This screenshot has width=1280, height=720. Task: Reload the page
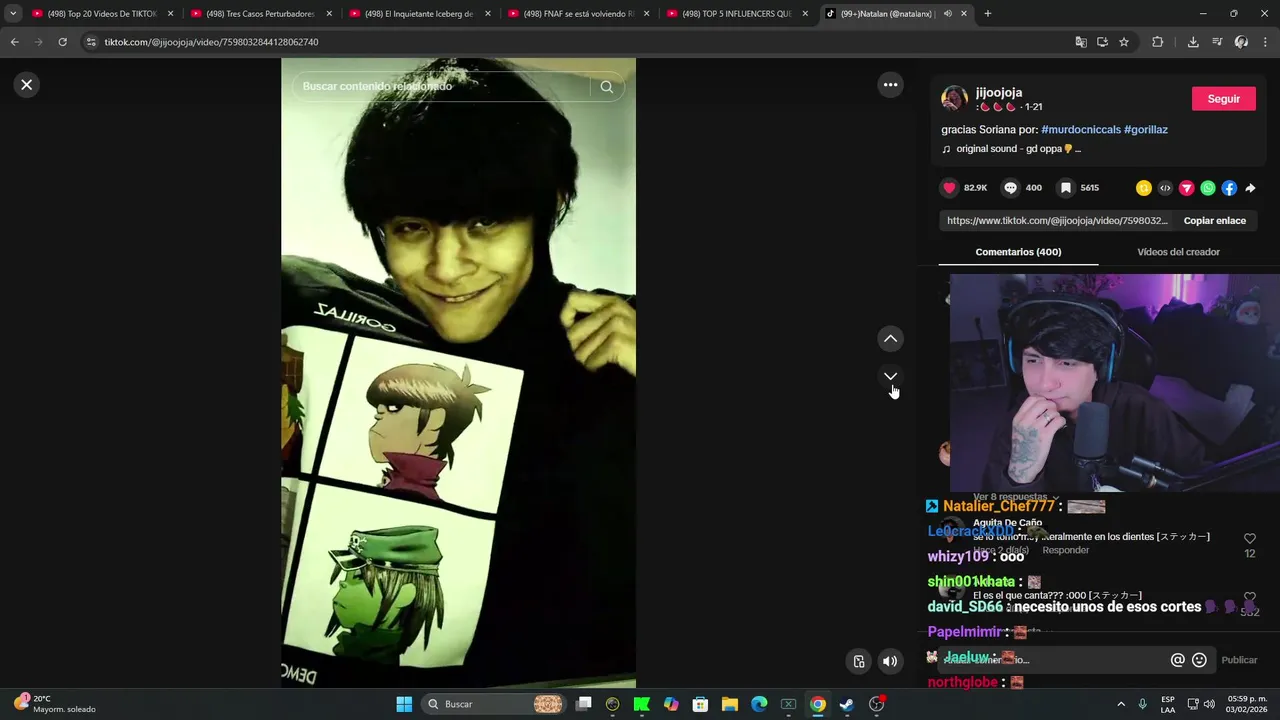pos(62,42)
